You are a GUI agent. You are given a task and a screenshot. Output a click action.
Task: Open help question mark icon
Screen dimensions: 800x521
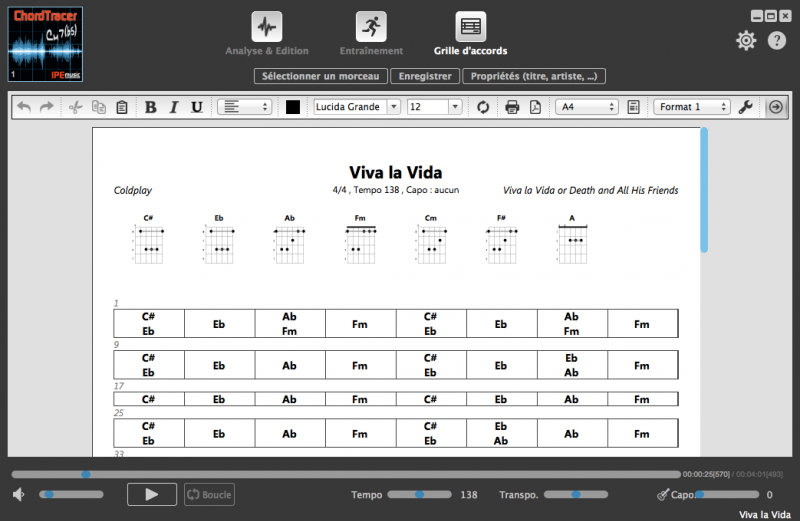(777, 40)
